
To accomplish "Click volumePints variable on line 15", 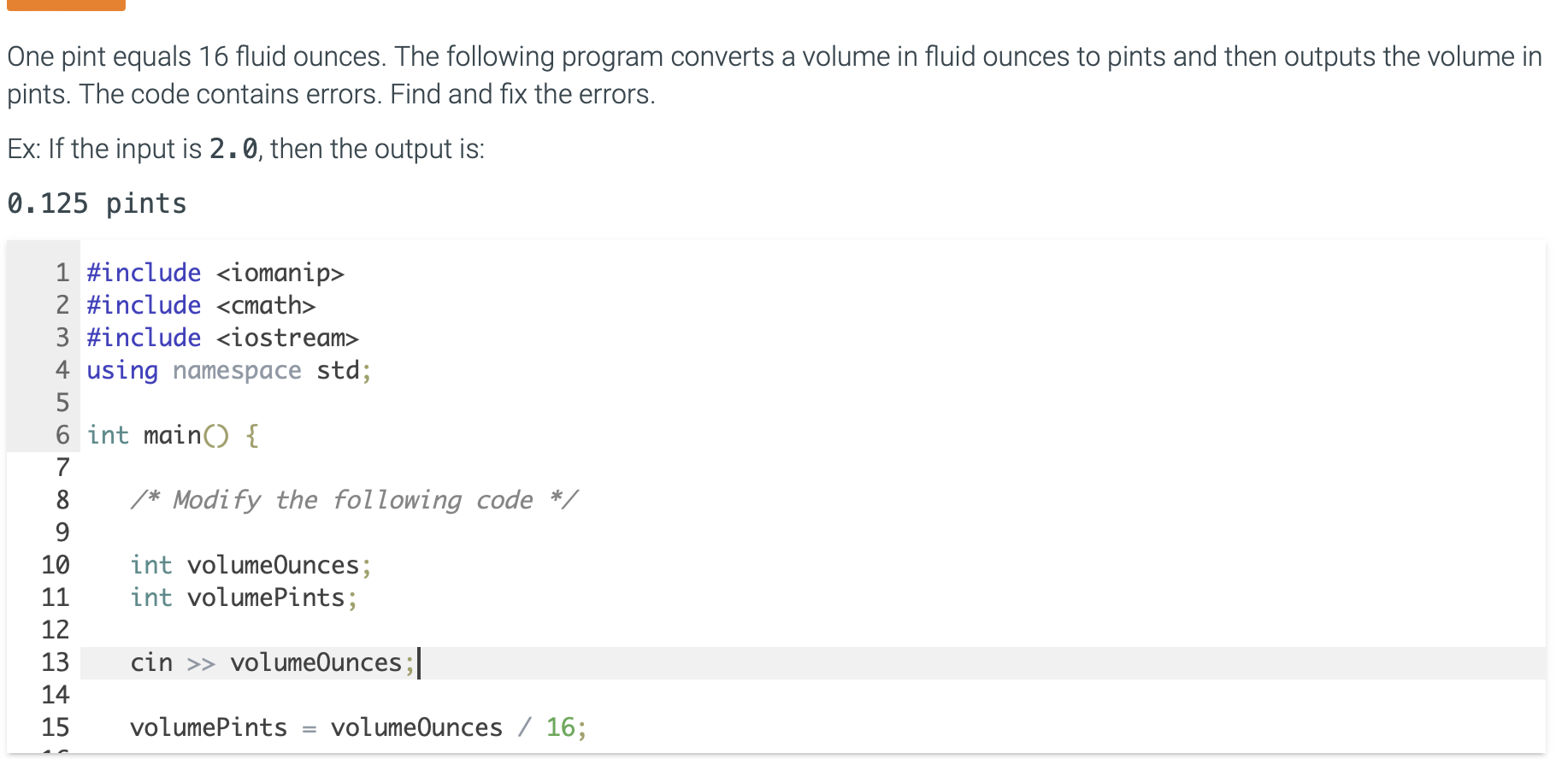I will 209,727.
